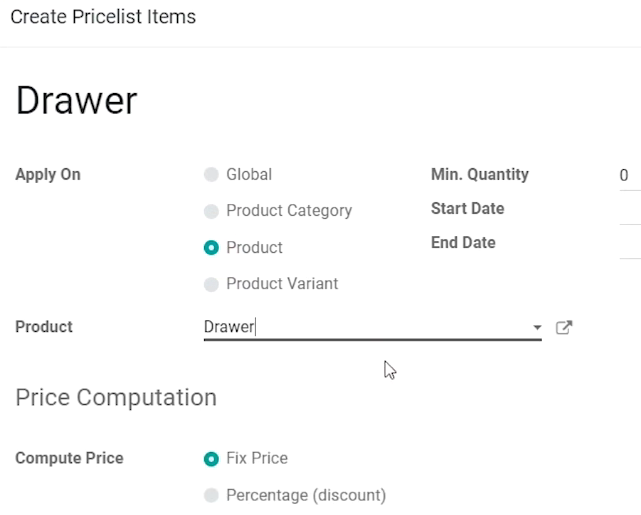Viewport: 641px width, 515px height.
Task: Click the Create Pricelist Items dialog title
Action: 103,17
